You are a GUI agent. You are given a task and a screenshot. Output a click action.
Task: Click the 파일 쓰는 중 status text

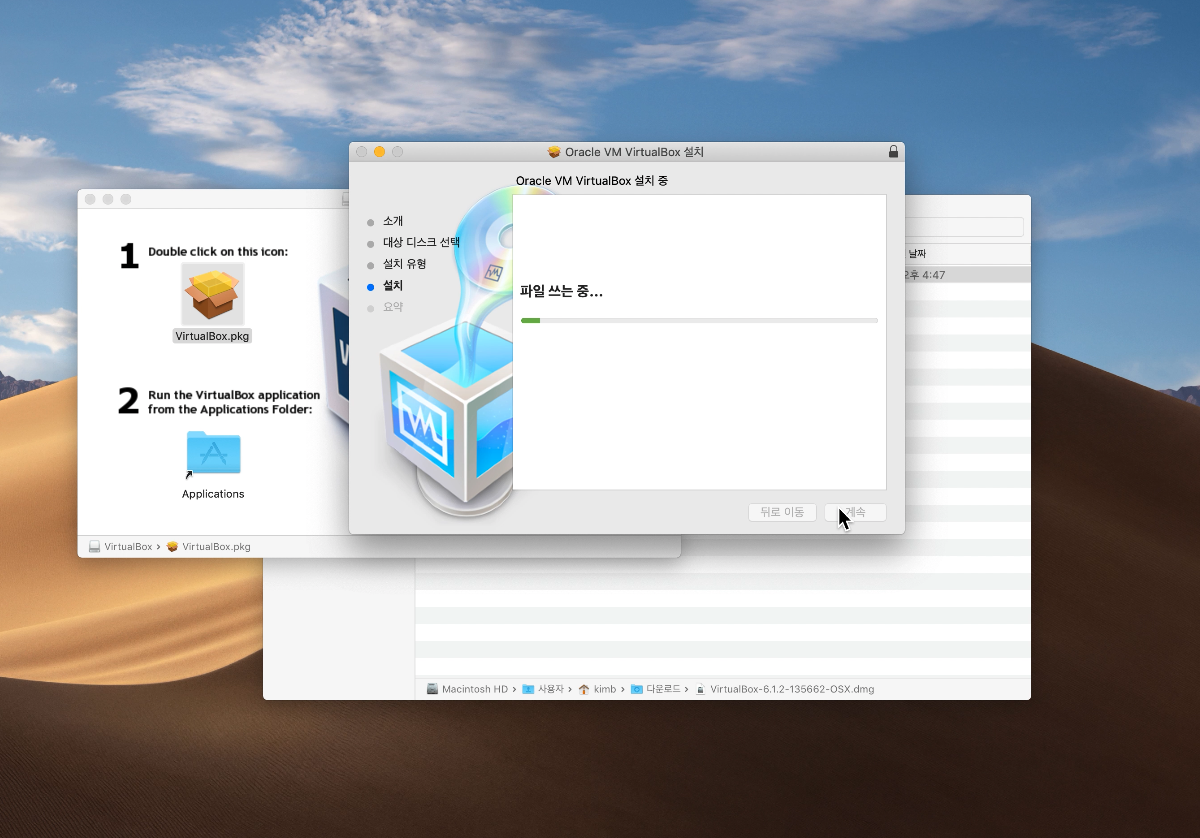[x=561, y=292]
